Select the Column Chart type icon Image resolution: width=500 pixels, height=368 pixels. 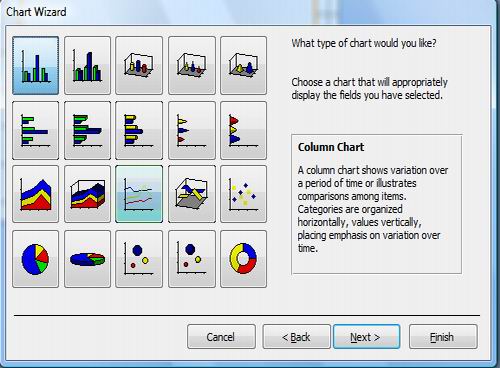pyautogui.click(x=35, y=65)
